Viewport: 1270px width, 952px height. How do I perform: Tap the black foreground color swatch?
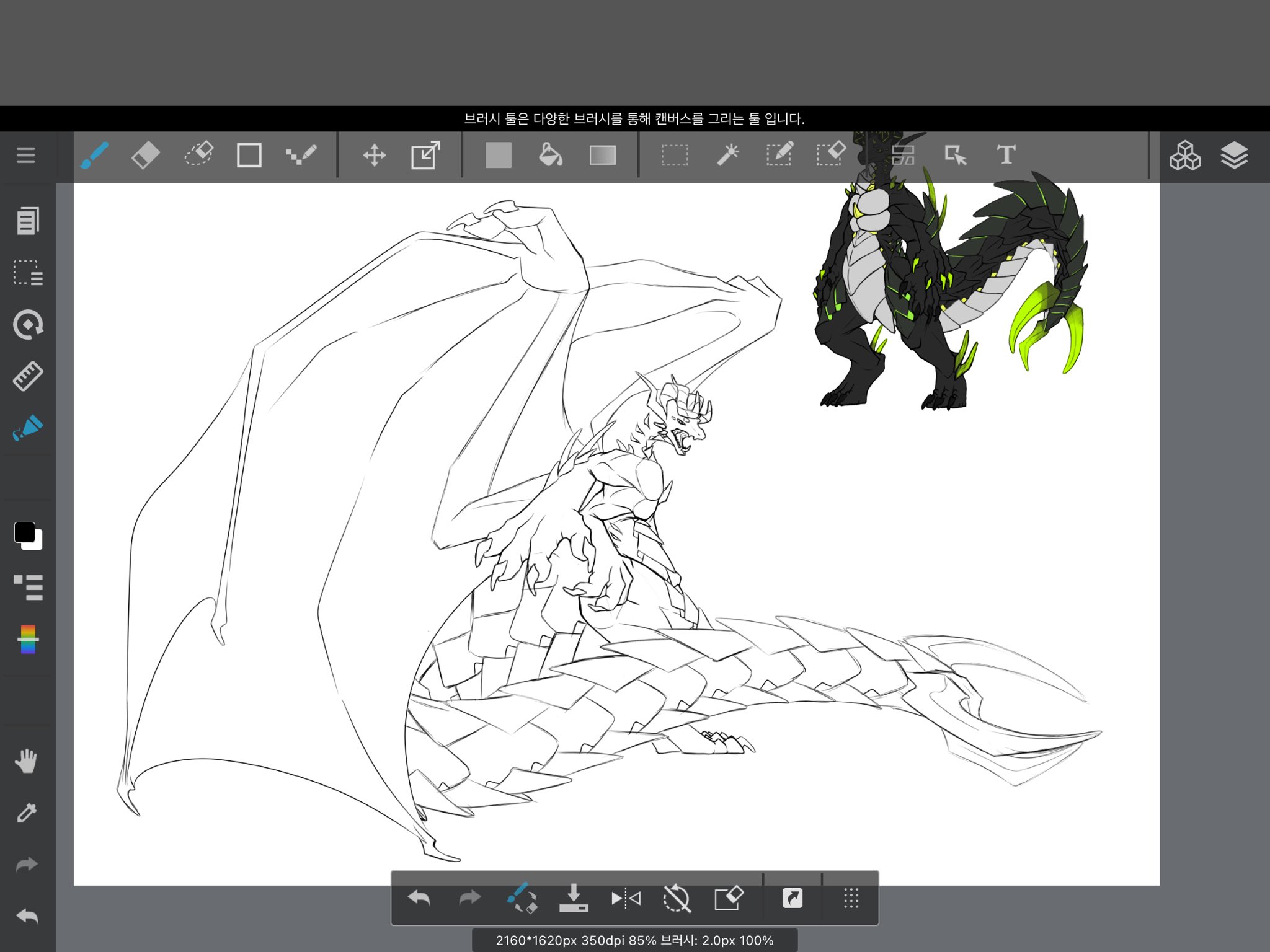click(x=24, y=532)
